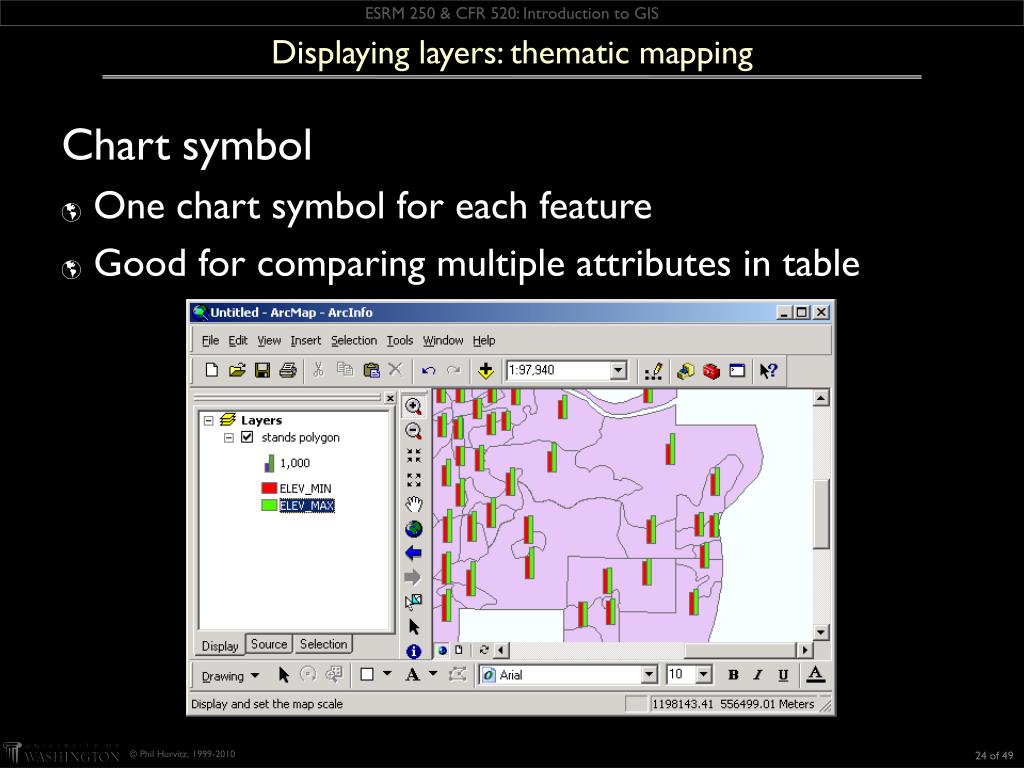Click the Fixed Zoom Out icon
This screenshot has height=768, width=1024.
click(413, 480)
